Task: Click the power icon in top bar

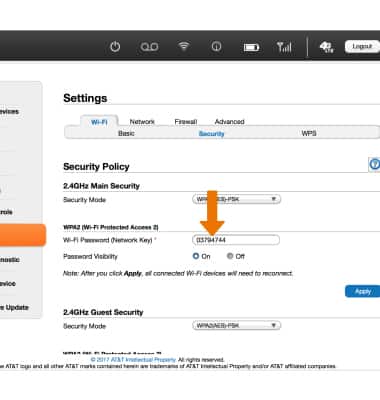Action: (x=115, y=47)
